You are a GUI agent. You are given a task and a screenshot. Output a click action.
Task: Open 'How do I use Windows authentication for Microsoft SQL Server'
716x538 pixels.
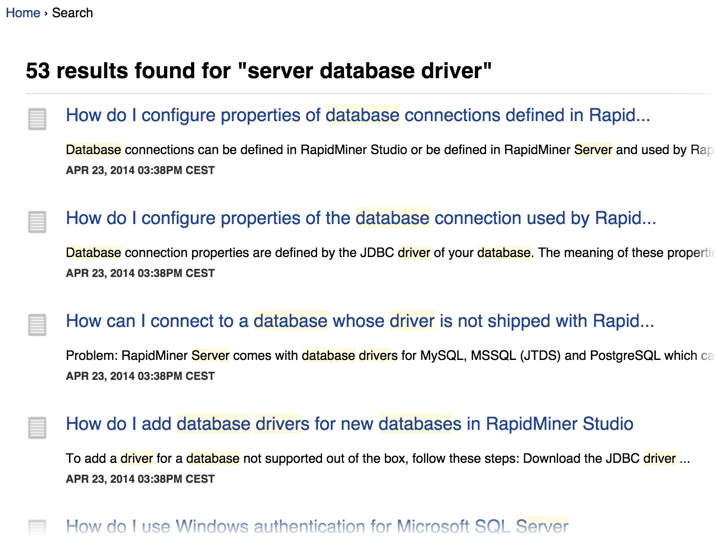(316, 526)
